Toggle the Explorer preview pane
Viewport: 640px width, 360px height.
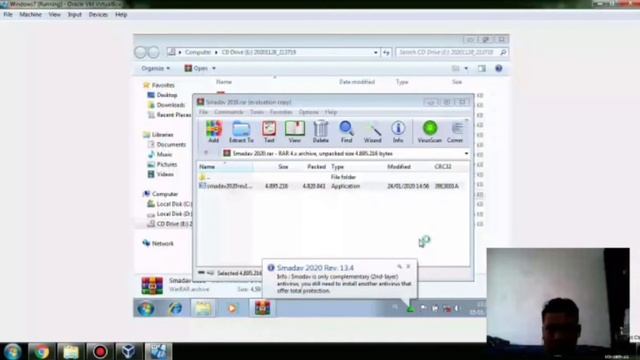[x=482, y=69]
